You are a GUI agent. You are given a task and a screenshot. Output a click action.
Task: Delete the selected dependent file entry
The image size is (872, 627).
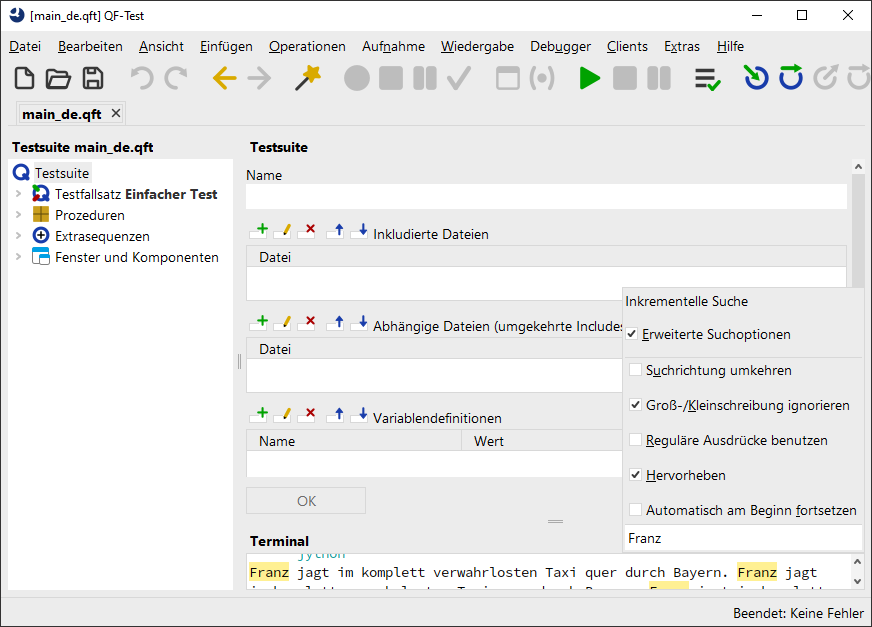(307, 322)
